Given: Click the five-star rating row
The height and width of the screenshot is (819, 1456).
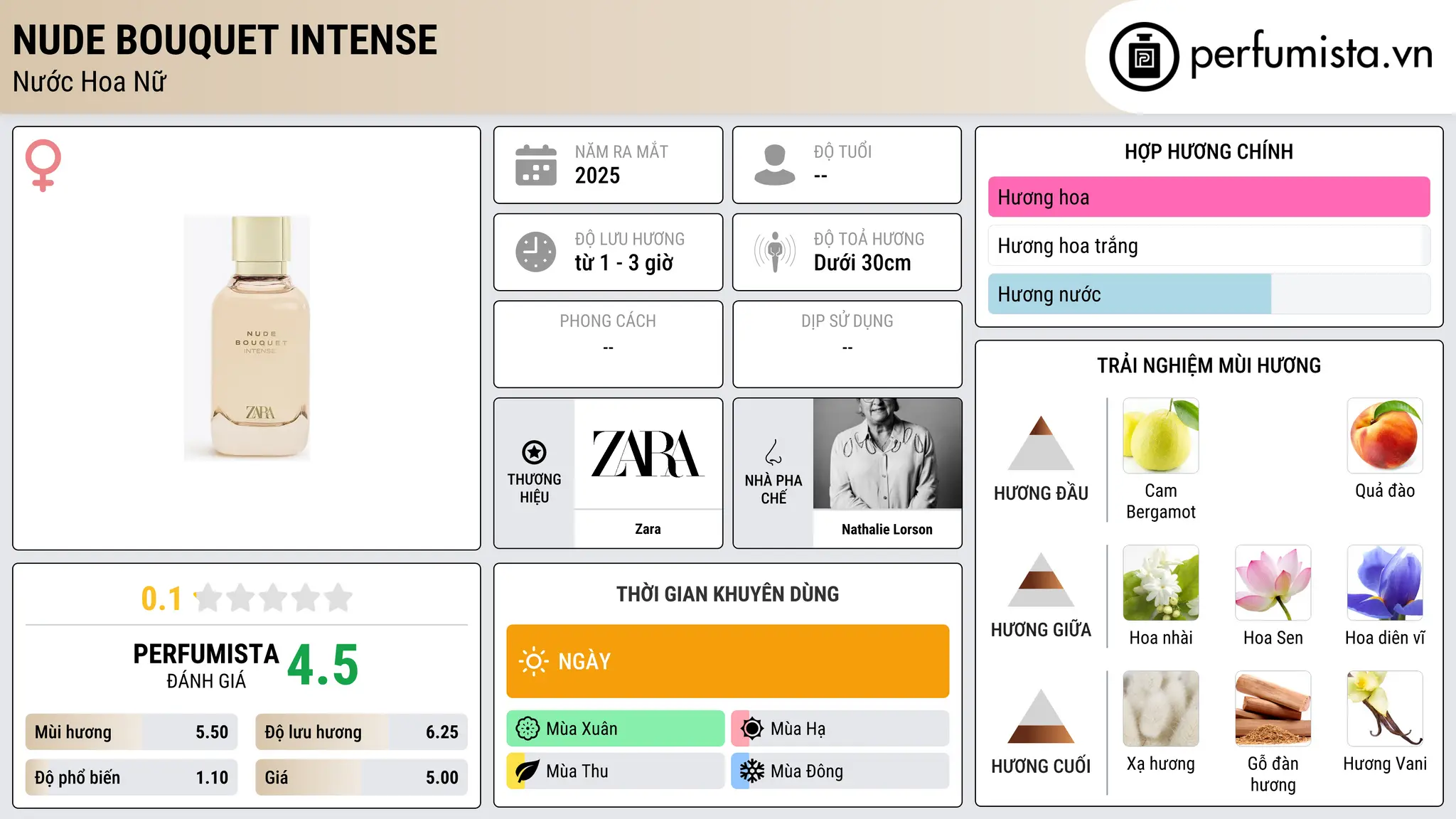Looking at the screenshot, I should pyautogui.click(x=273, y=598).
